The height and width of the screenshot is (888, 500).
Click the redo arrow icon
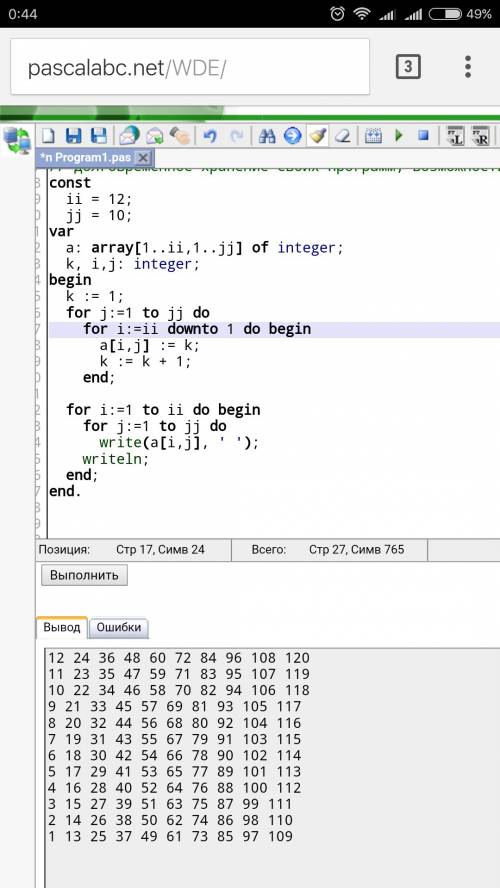237,136
